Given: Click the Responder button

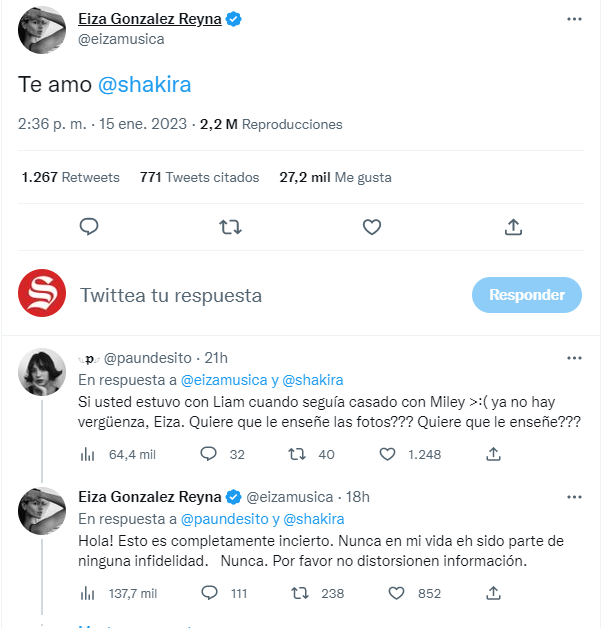Looking at the screenshot, I should [526, 295].
